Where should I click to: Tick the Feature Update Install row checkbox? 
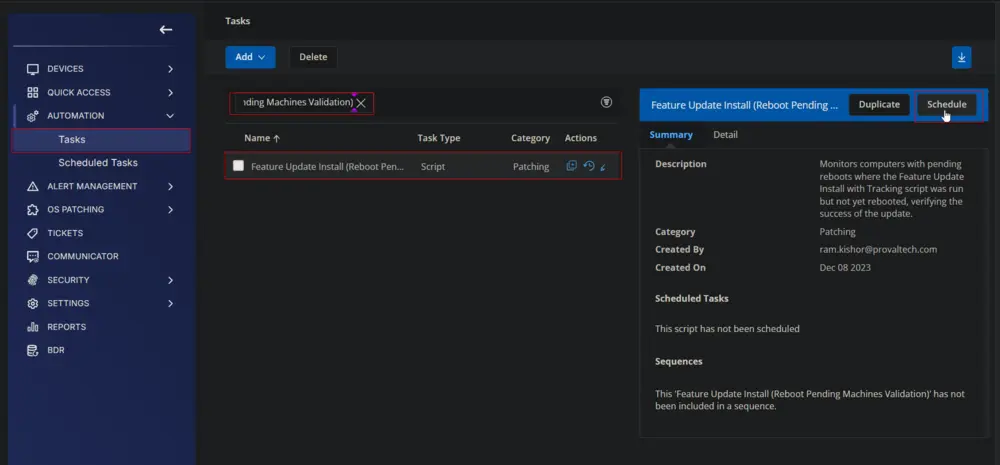[x=238, y=166]
